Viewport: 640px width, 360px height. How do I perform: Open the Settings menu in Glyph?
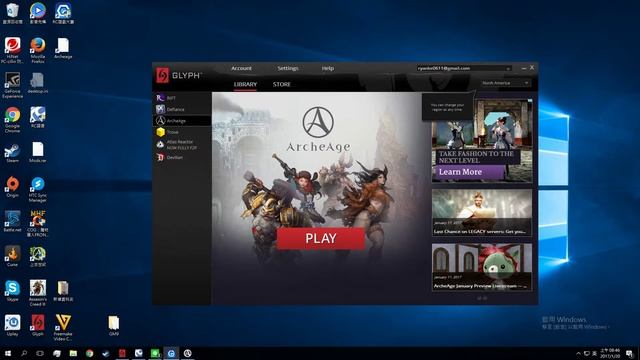pos(288,68)
